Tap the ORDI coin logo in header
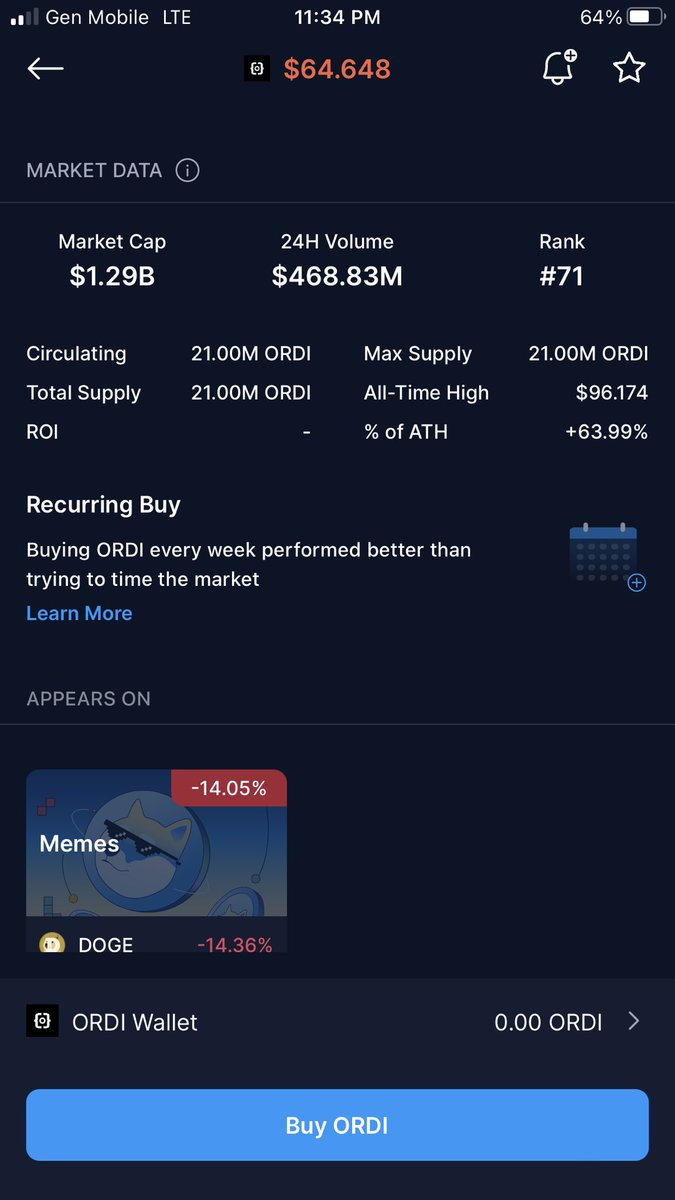The height and width of the screenshot is (1200, 675). (257, 69)
